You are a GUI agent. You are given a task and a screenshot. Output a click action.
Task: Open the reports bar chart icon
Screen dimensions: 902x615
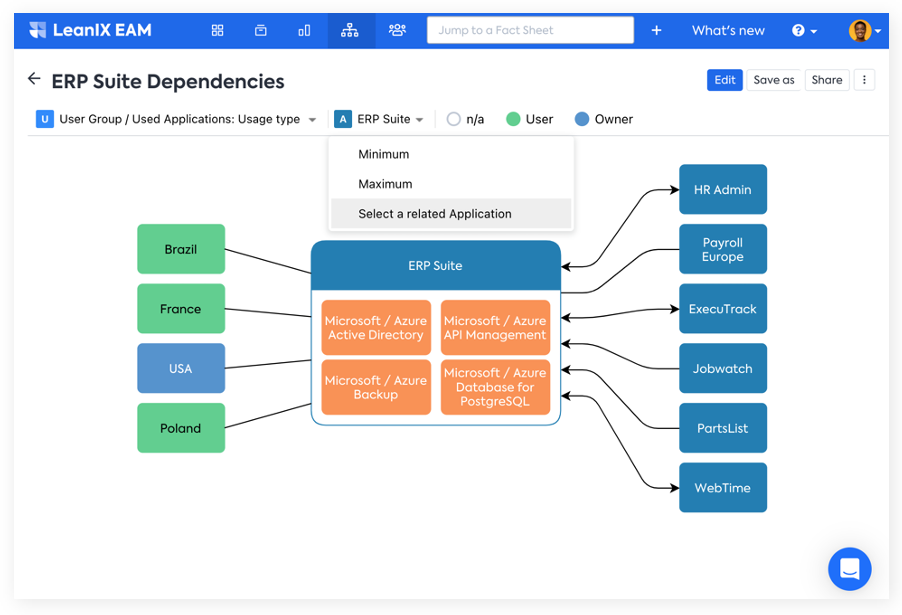coord(304,30)
